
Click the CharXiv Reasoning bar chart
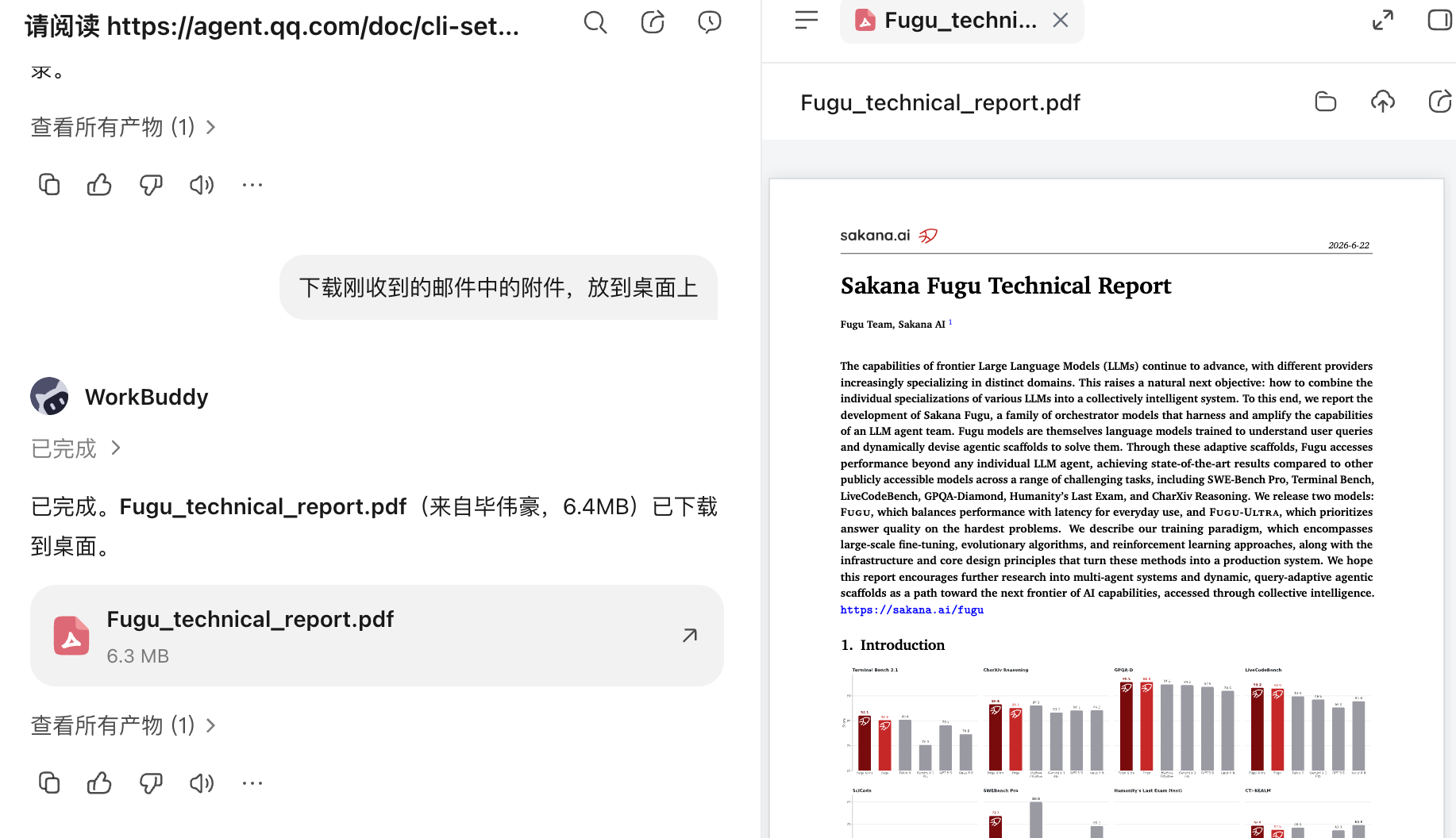coord(1044,721)
